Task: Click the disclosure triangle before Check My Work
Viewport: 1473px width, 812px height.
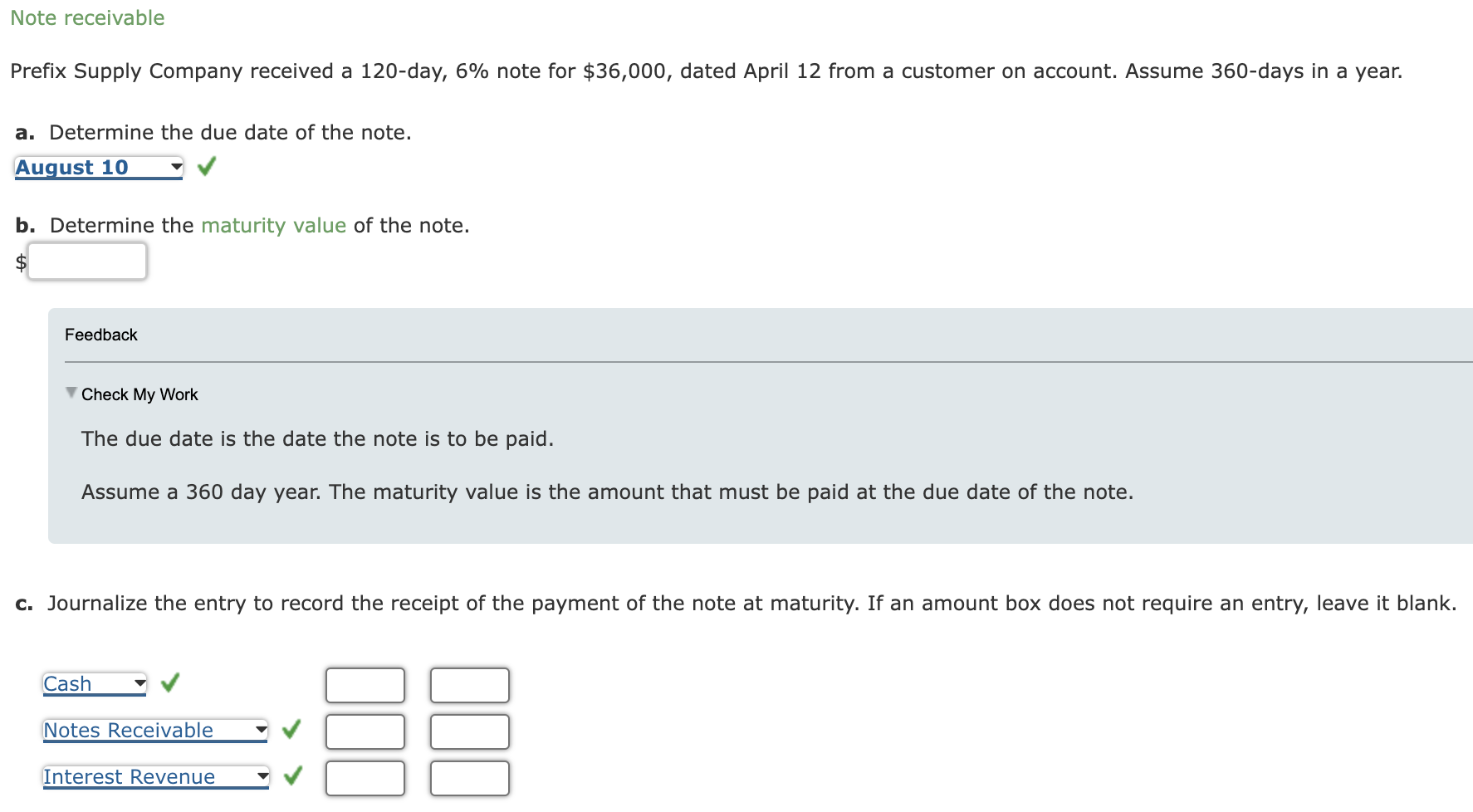Action: 71,392
